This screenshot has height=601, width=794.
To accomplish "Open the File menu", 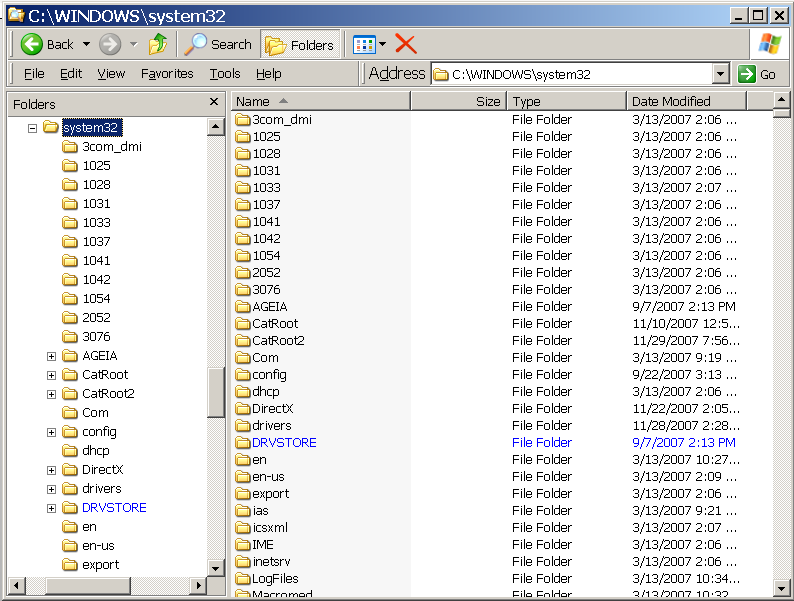I will [34, 74].
